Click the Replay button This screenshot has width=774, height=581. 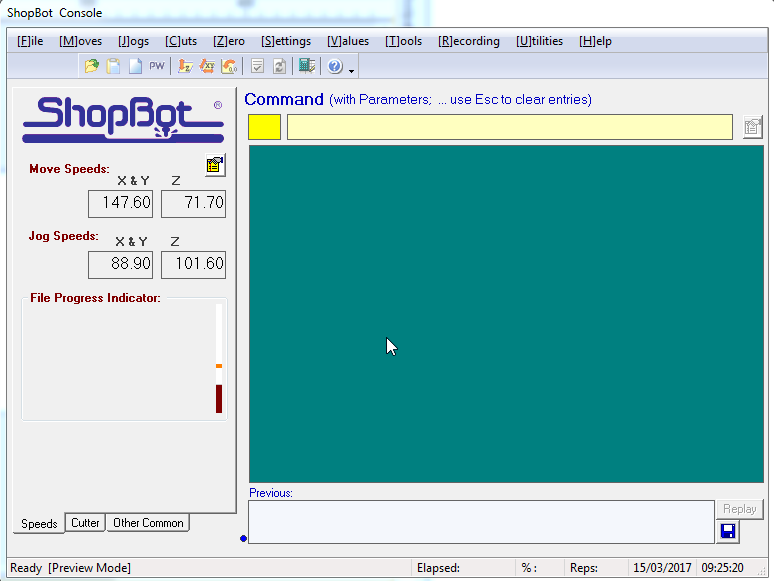[739, 509]
